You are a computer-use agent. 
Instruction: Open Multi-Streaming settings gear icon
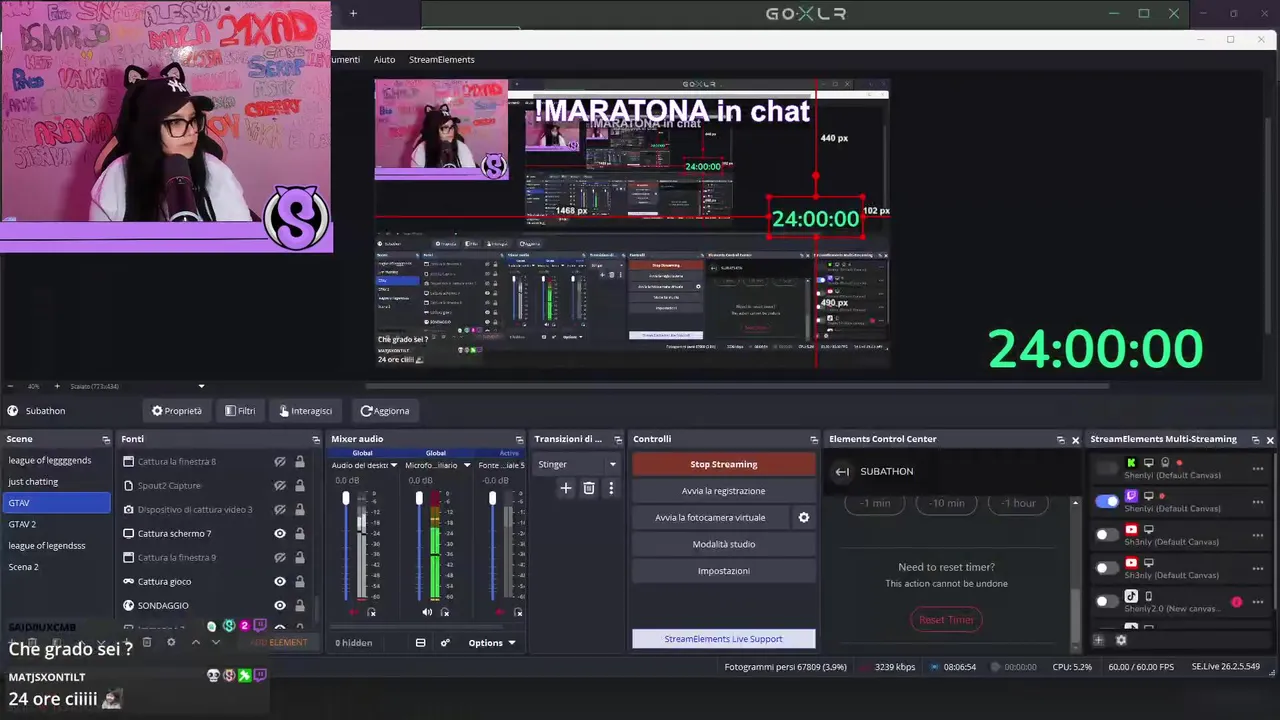pos(1121,640)
